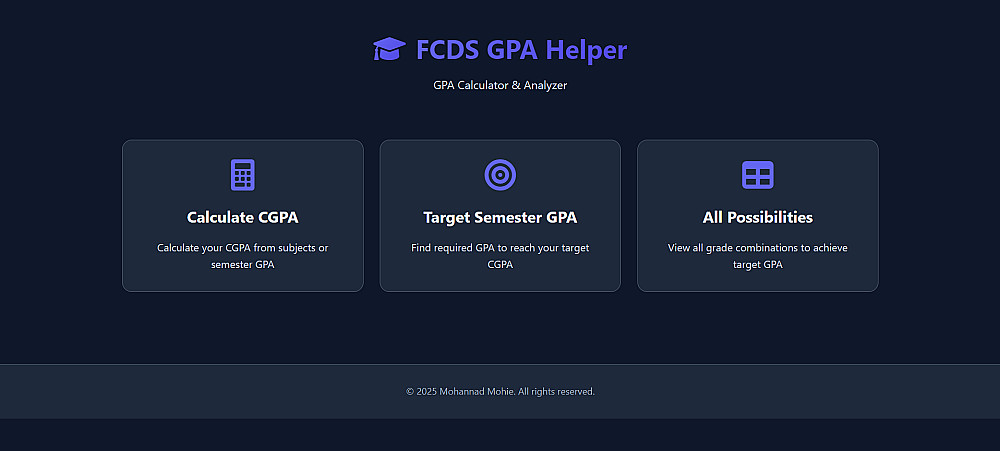Click the graduation cap logo icon
This screenshot has height=451, width=1000.
pyautogui.click(x=388, y=49)
